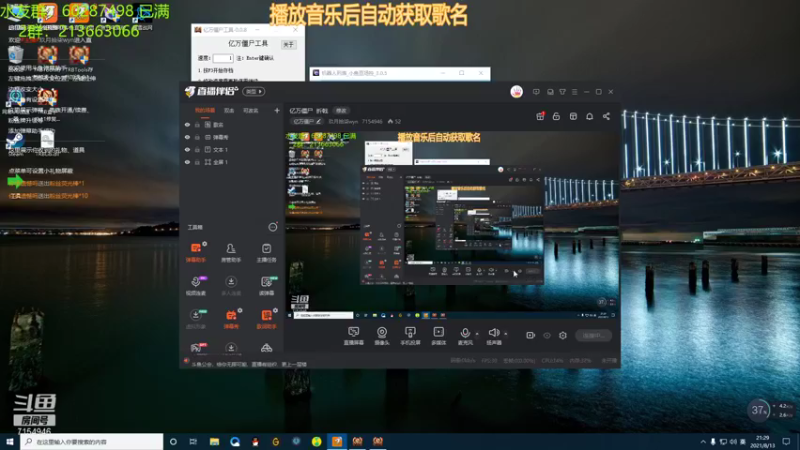800x450 pixels.
Task: Open the 主播任务 tool
Action: click(266, 252)
